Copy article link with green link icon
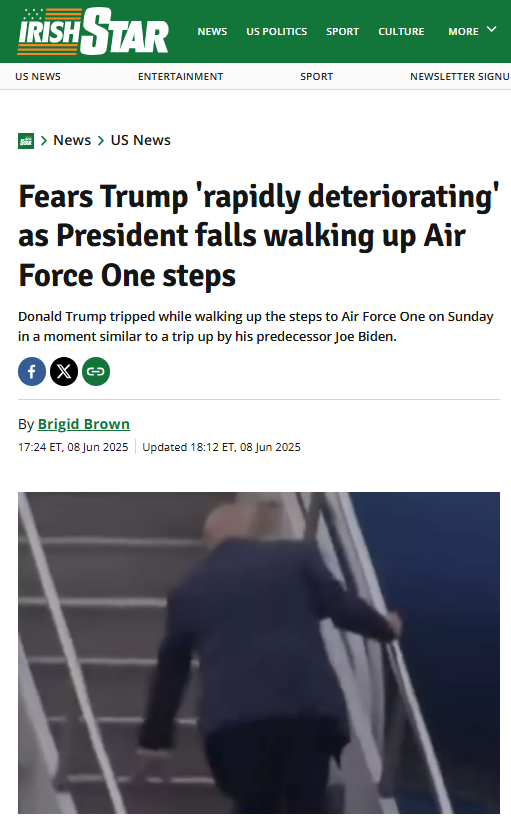Screen dimensions: 511x824 click(96, 372)
